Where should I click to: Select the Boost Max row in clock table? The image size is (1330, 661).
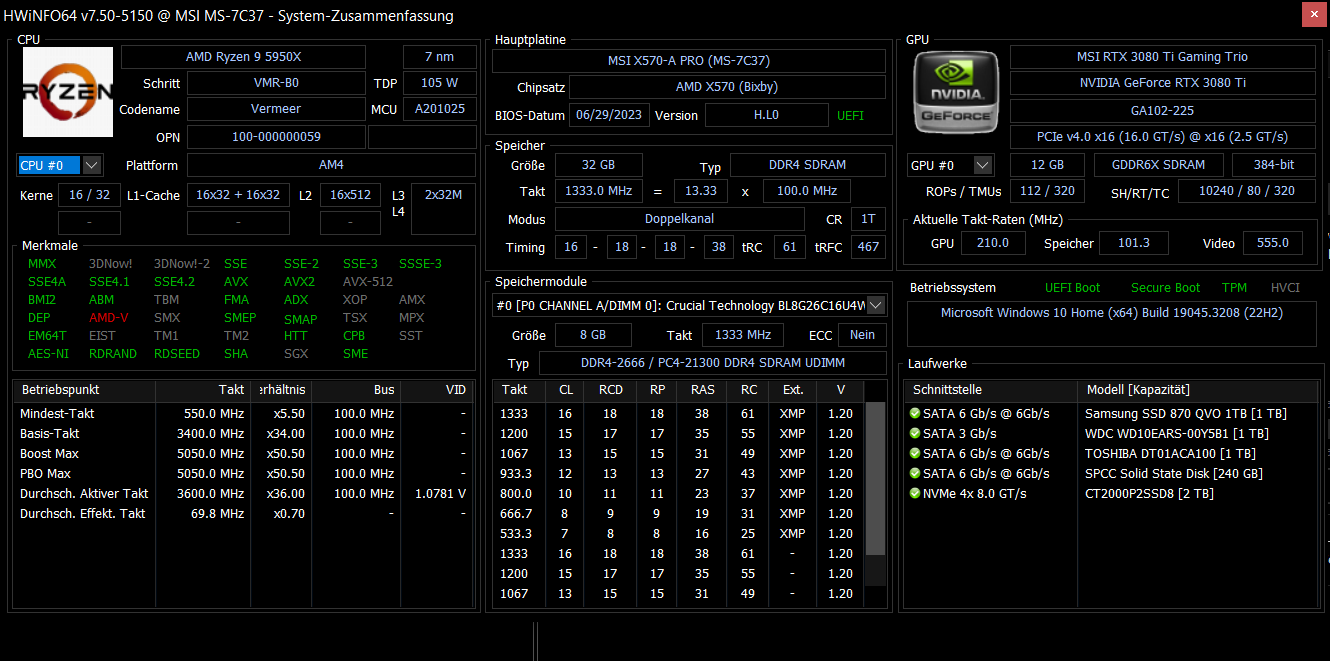243,454
